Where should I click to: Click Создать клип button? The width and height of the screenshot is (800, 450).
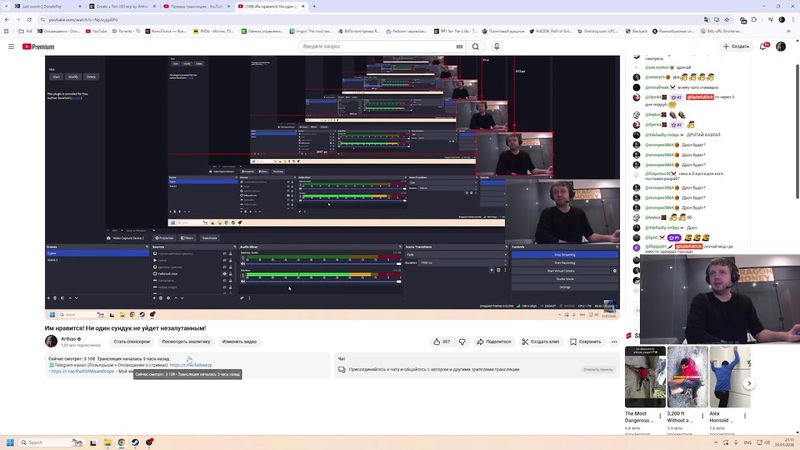tap(541, 341)
